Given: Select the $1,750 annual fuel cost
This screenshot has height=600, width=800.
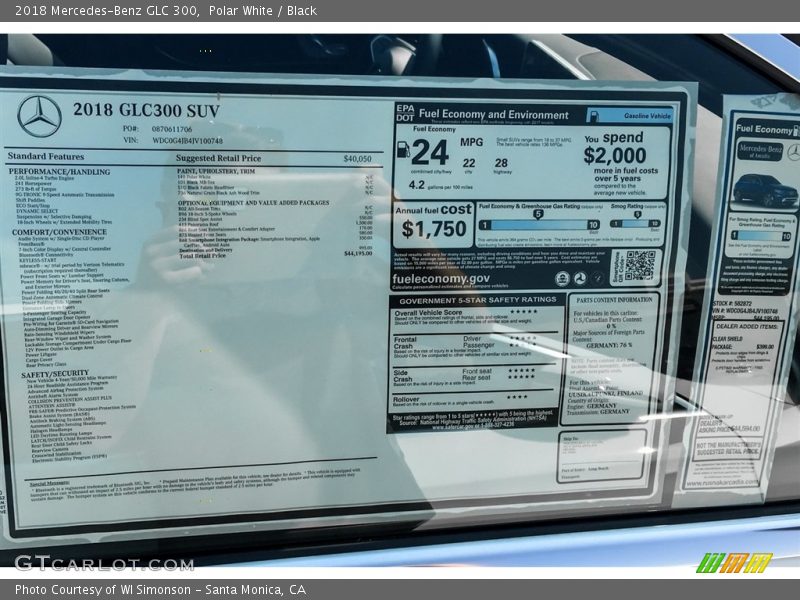Looking at the screenshot, I should point(434,229).
